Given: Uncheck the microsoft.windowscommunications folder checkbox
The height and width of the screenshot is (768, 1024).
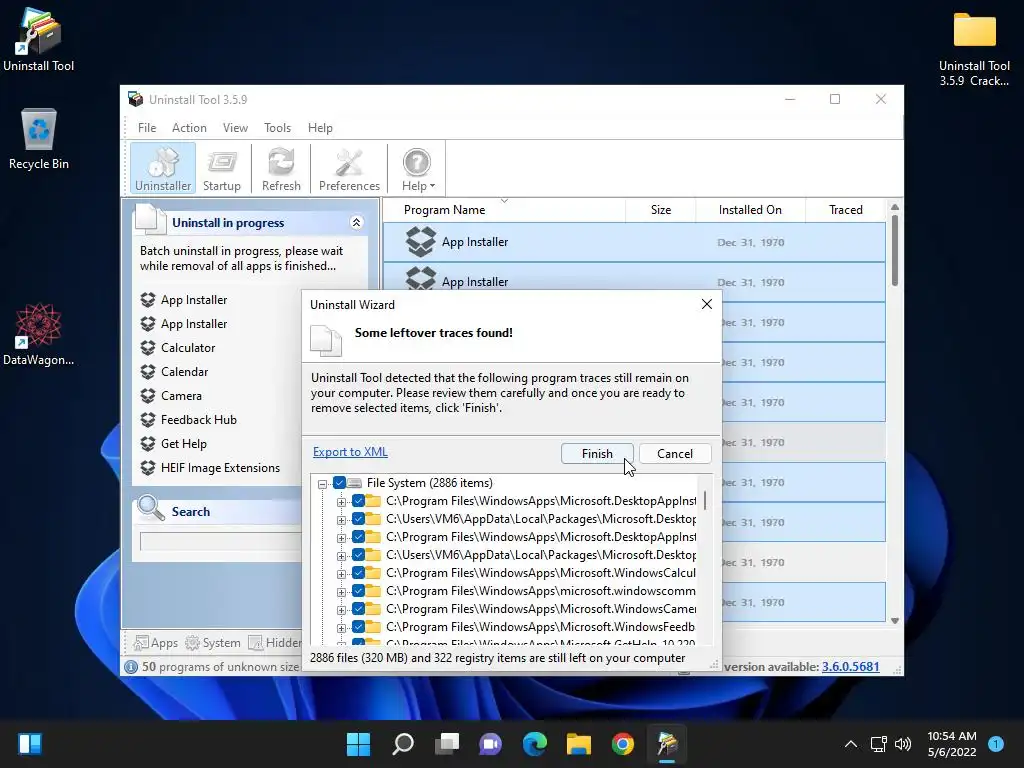Looking at the screenshot, I should 358,591.
